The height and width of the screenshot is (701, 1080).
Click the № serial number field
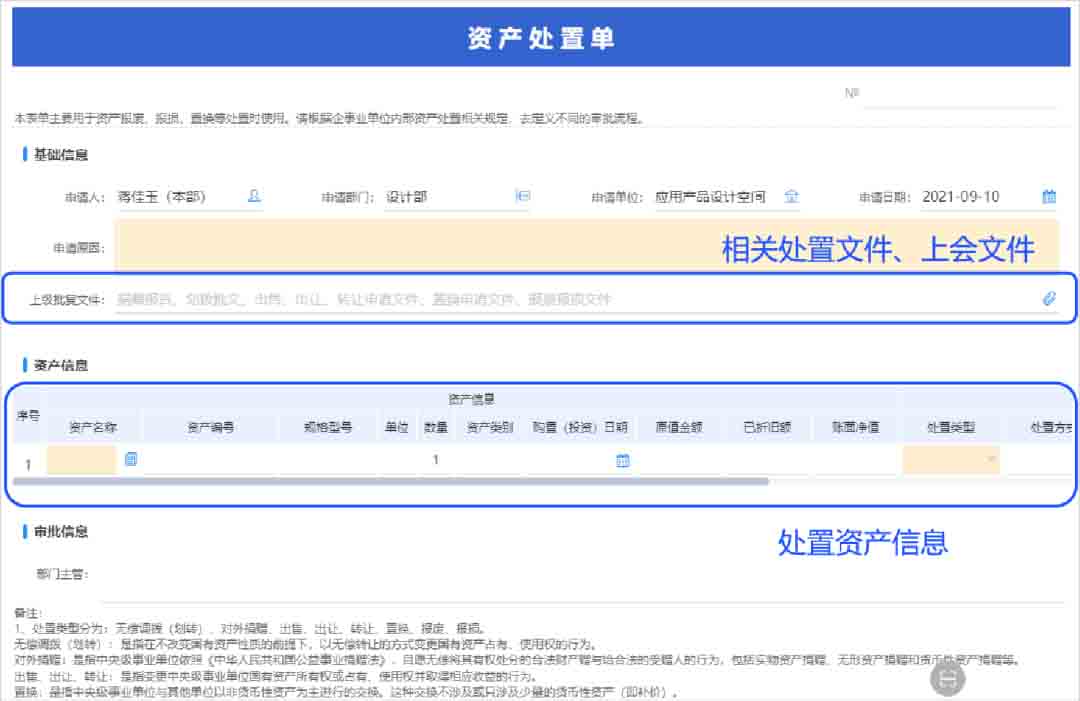960,95
